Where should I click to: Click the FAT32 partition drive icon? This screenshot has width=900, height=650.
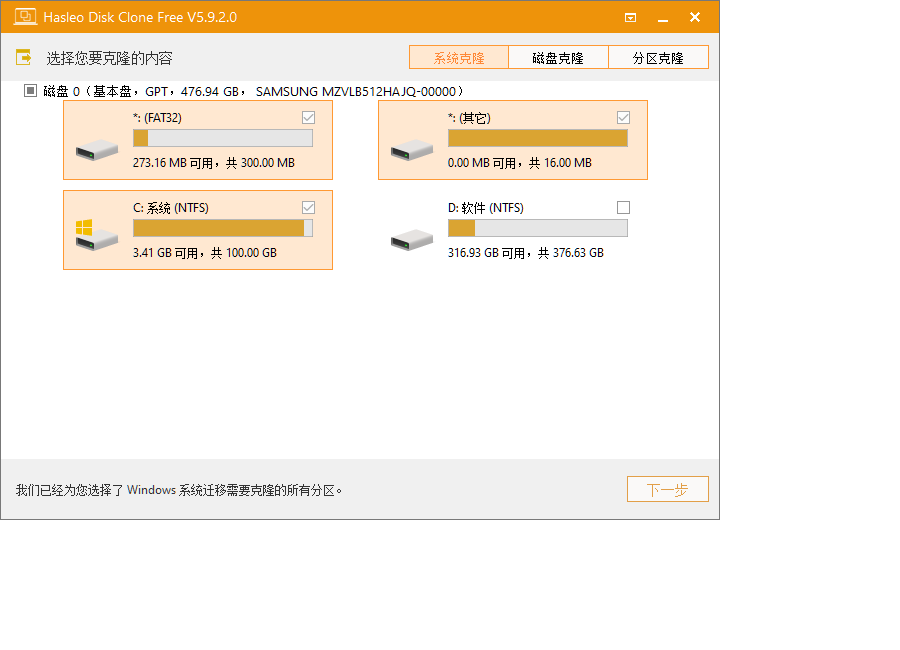97,150
